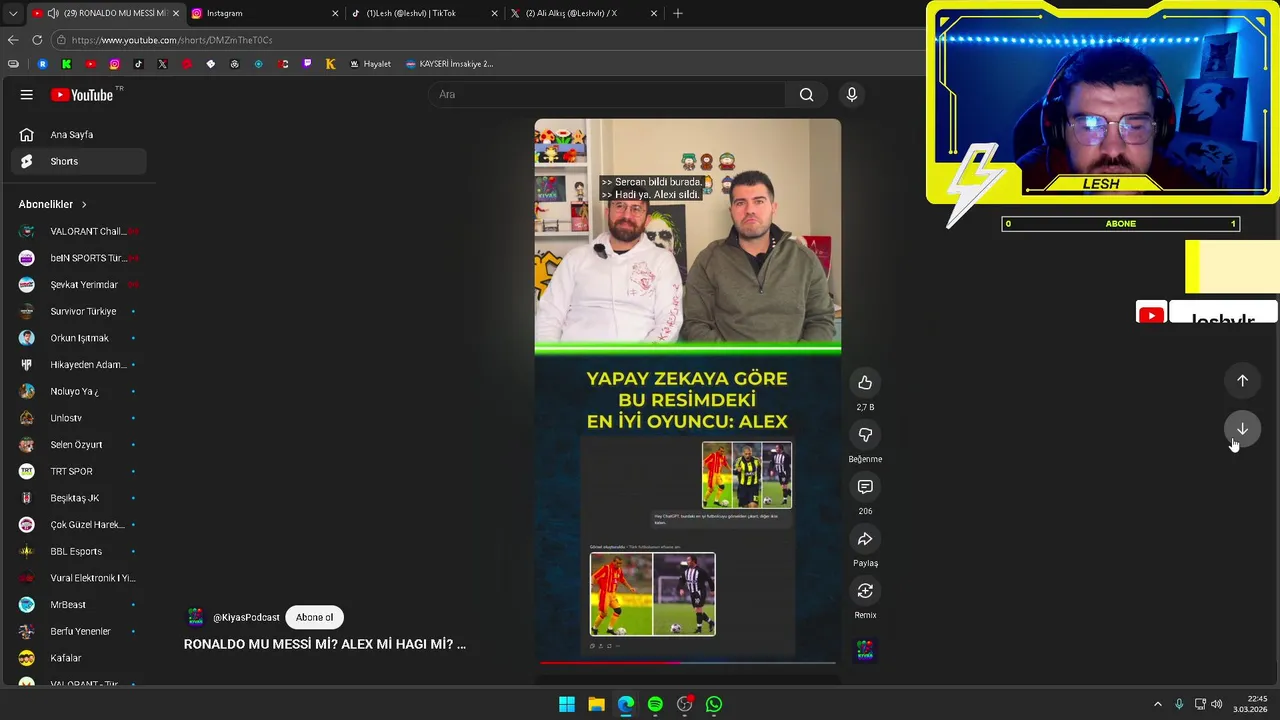Close the Instagram tab
The image size is (1280, 720).
coord(335,13)
